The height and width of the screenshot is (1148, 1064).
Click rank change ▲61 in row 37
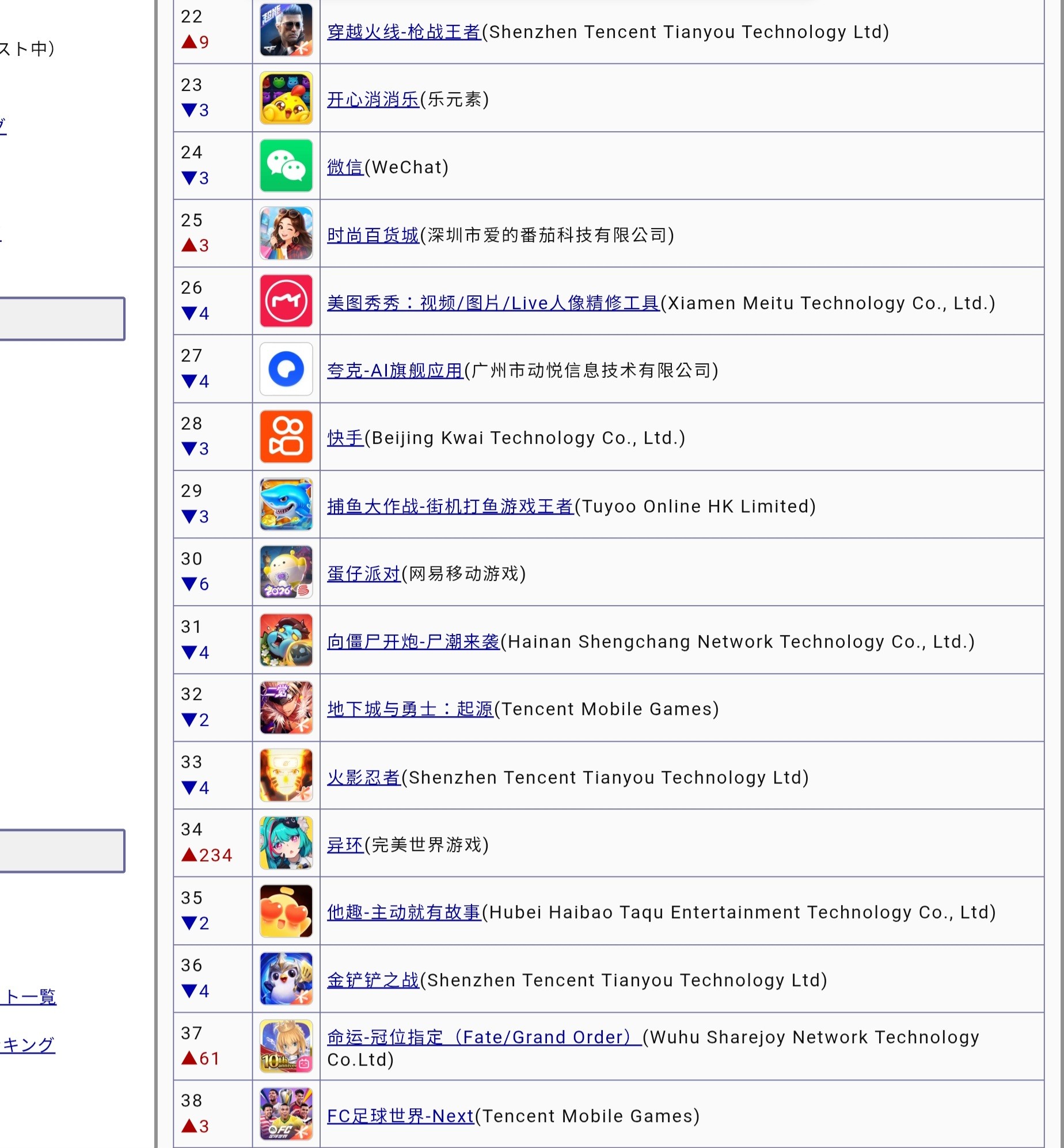[x=200, y=1058]
